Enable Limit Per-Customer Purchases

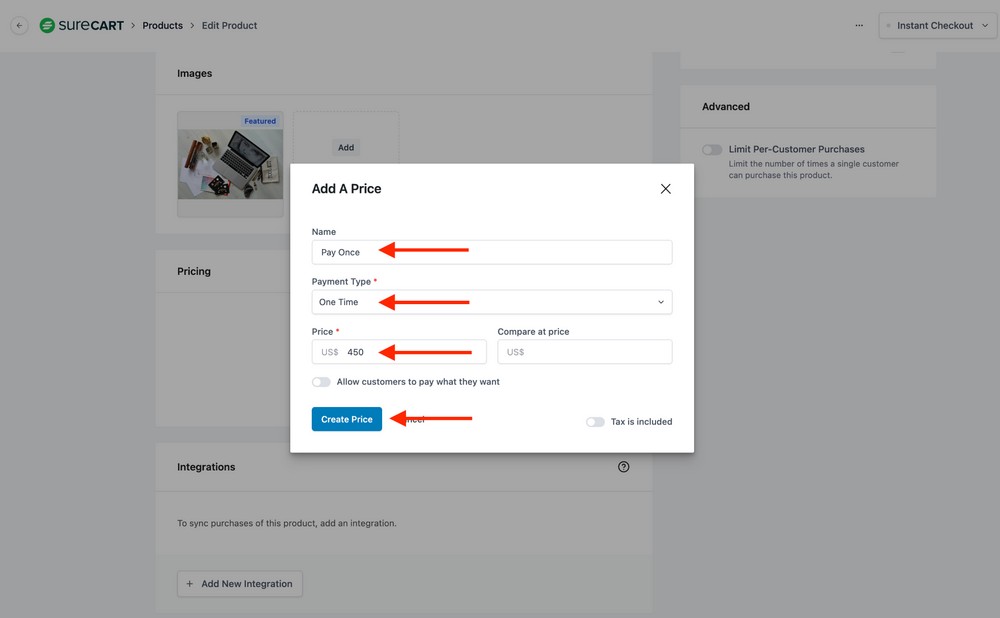710,148
